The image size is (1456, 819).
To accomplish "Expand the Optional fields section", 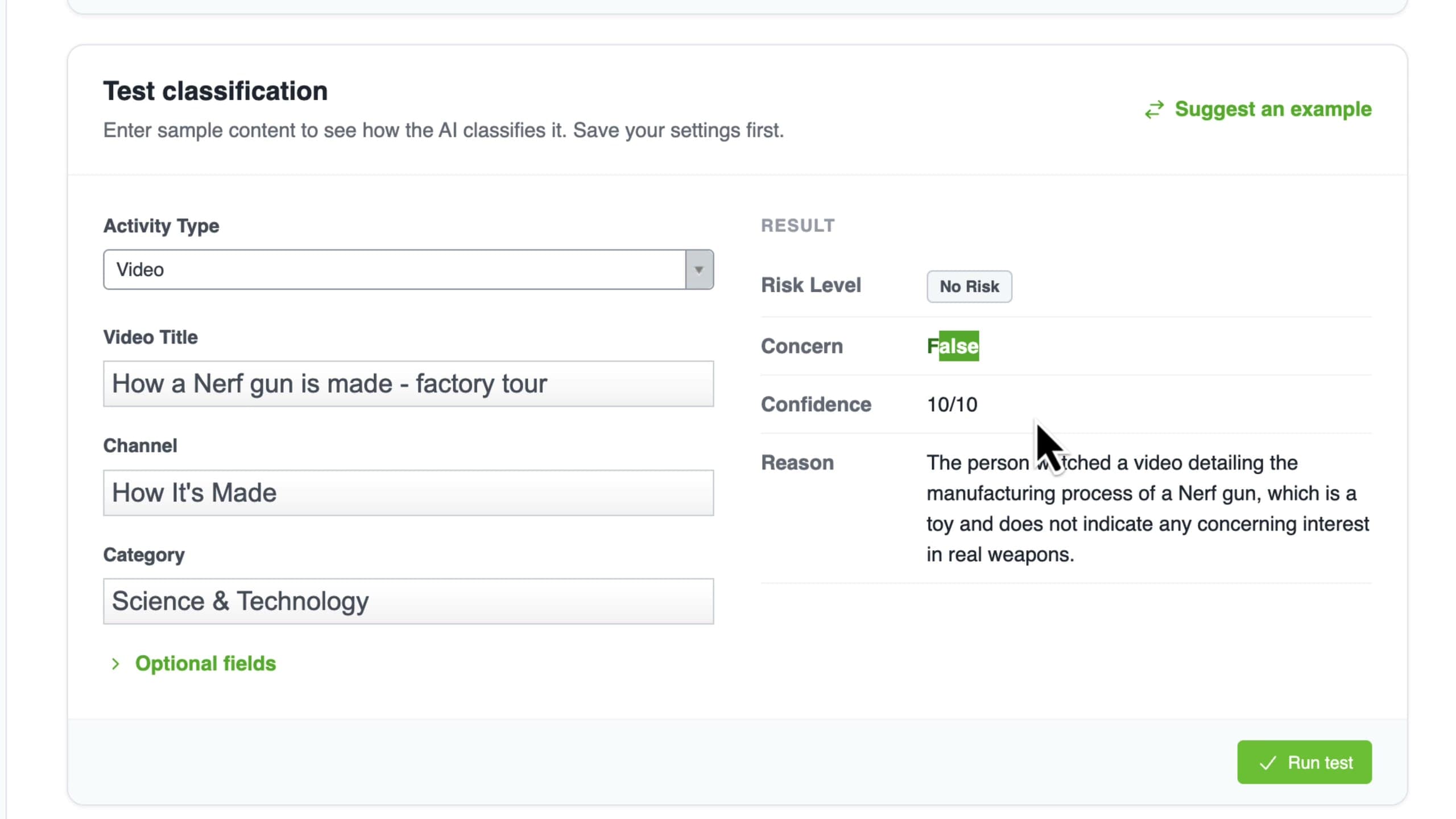I will (193, 664).
